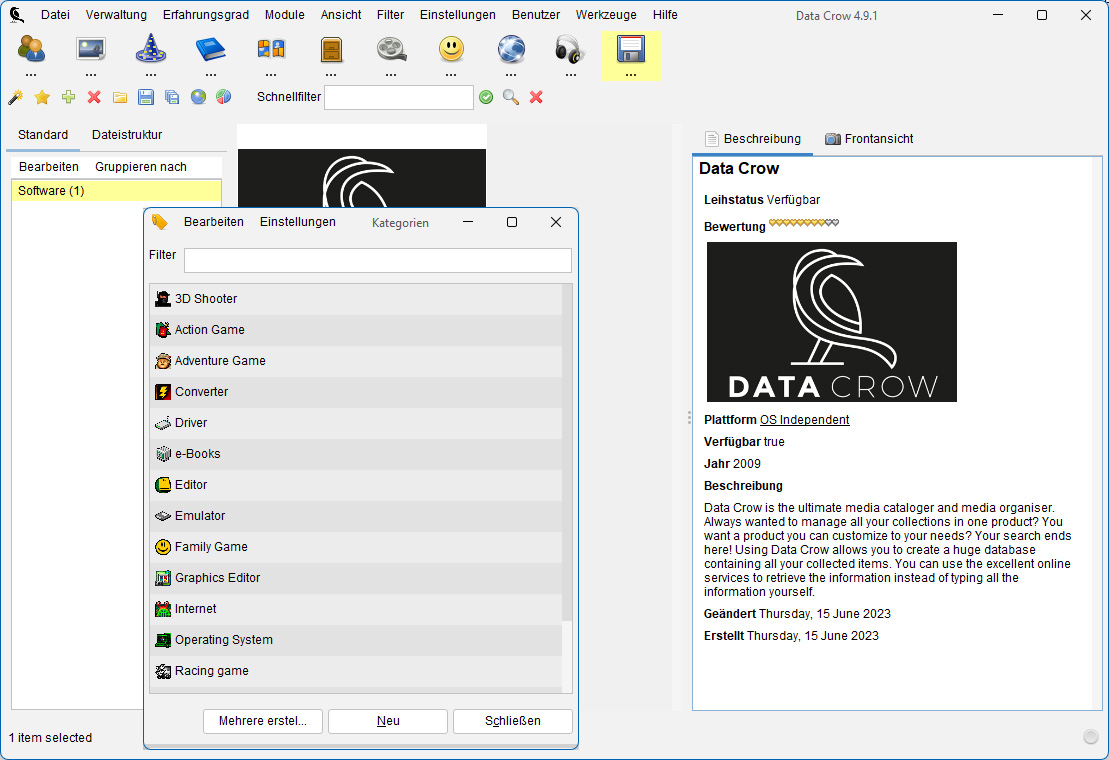The height and width of the screenshot is (760, 1109).
Task: Select the Editor category
Action: tap(356, 486)
